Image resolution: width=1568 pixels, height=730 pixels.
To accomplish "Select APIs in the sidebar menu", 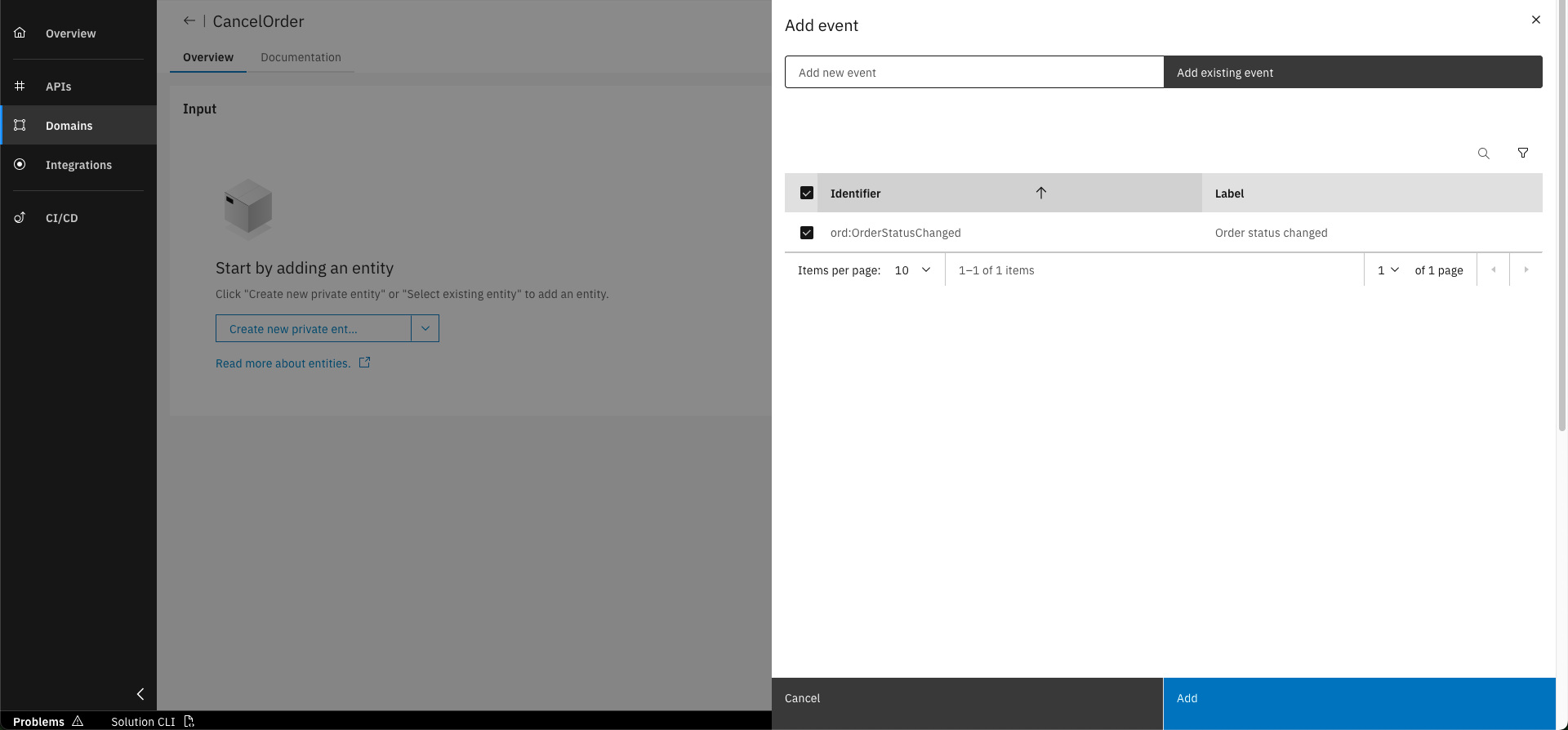I will [78, 86].
